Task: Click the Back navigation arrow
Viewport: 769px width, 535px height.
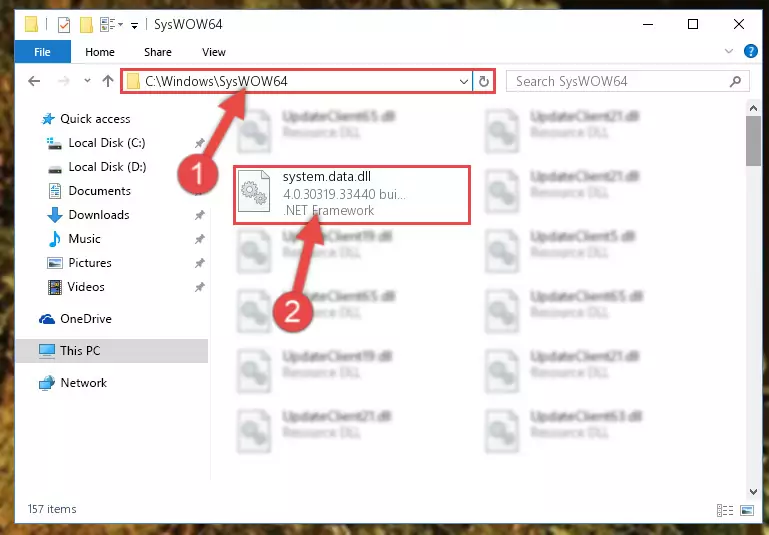Action: (34, 81)
